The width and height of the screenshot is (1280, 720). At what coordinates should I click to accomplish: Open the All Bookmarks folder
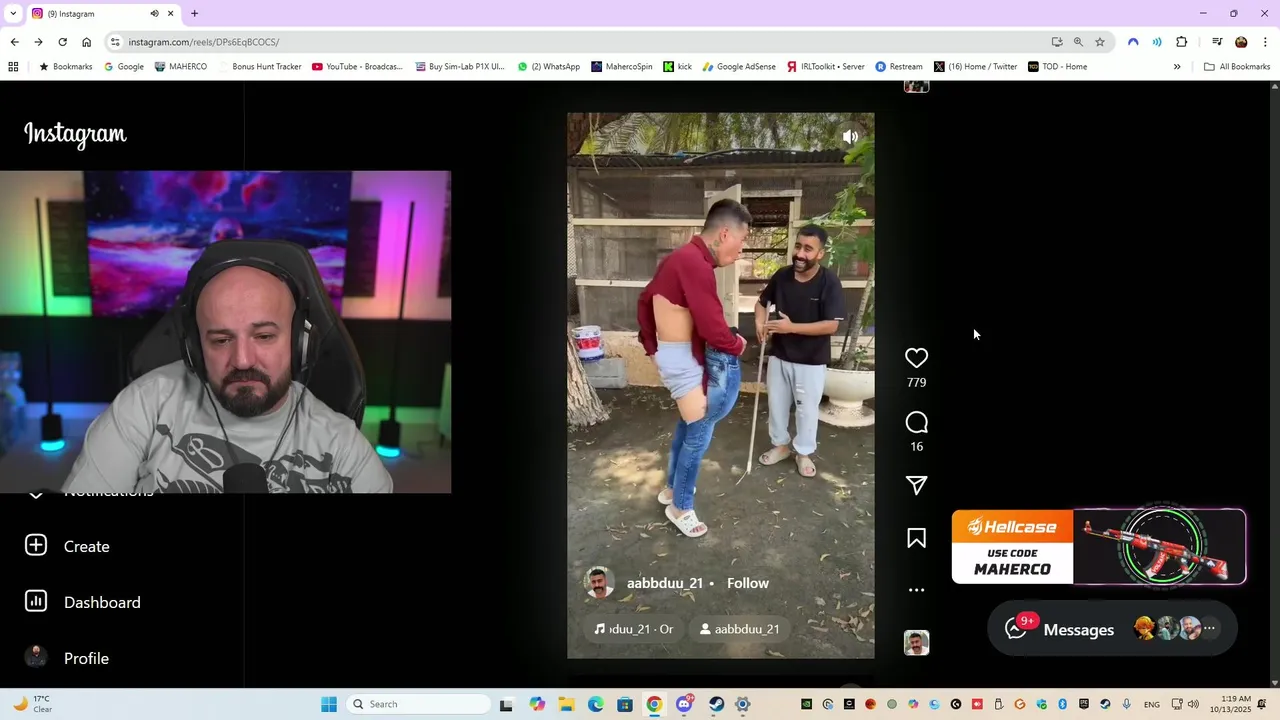[1237, 67]
